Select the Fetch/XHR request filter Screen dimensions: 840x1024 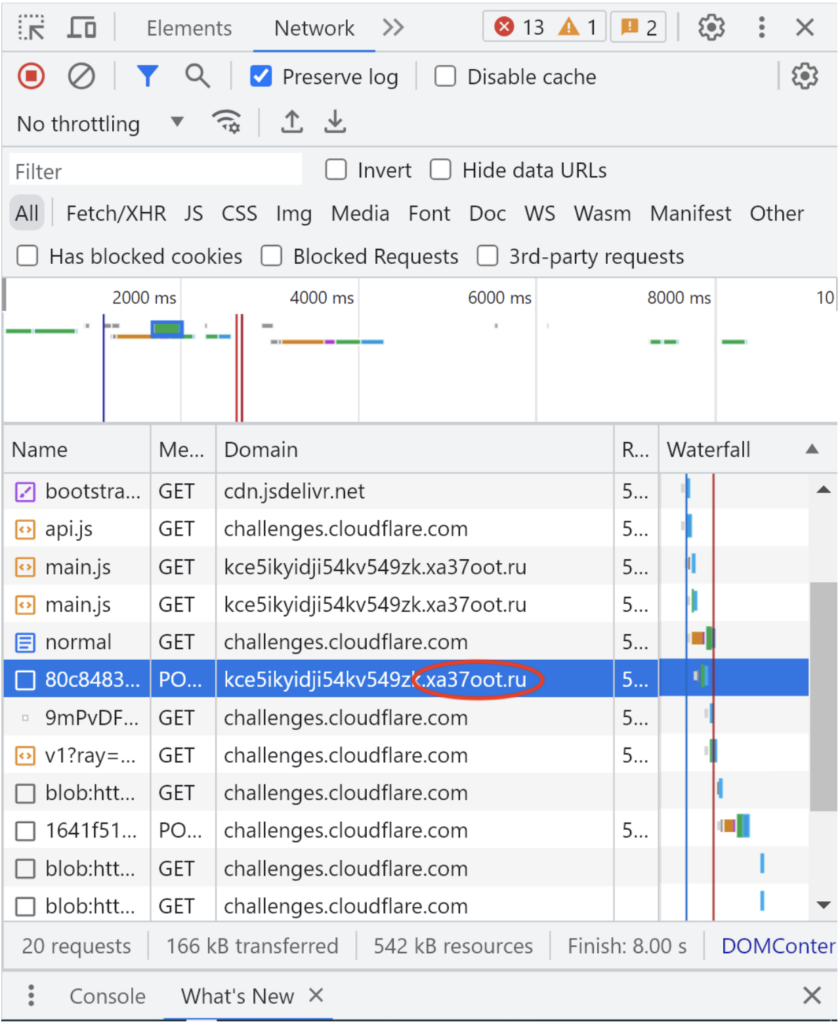(114, 213)
